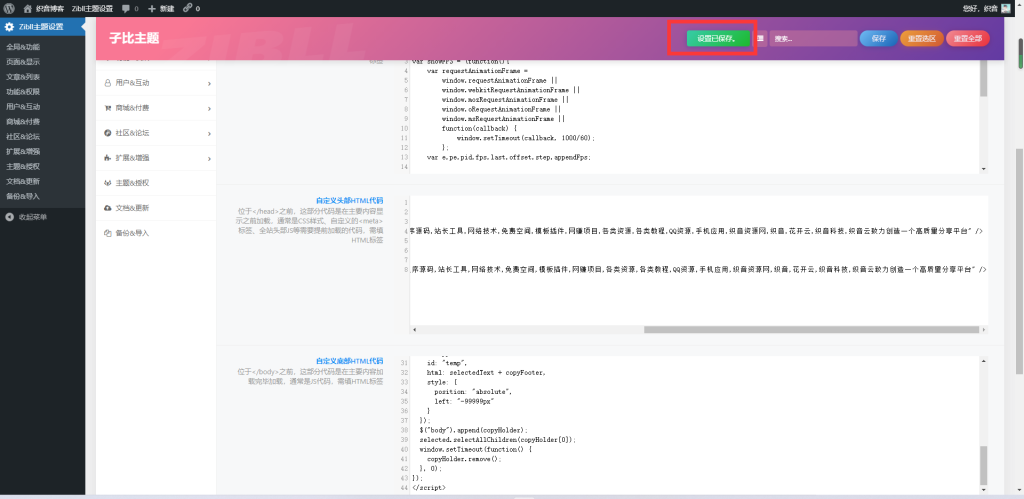Click the copy icon of 备份&导入 in the options panel
The height and width of the screenshot is (499, 1024).
click(x=108, y=233)
